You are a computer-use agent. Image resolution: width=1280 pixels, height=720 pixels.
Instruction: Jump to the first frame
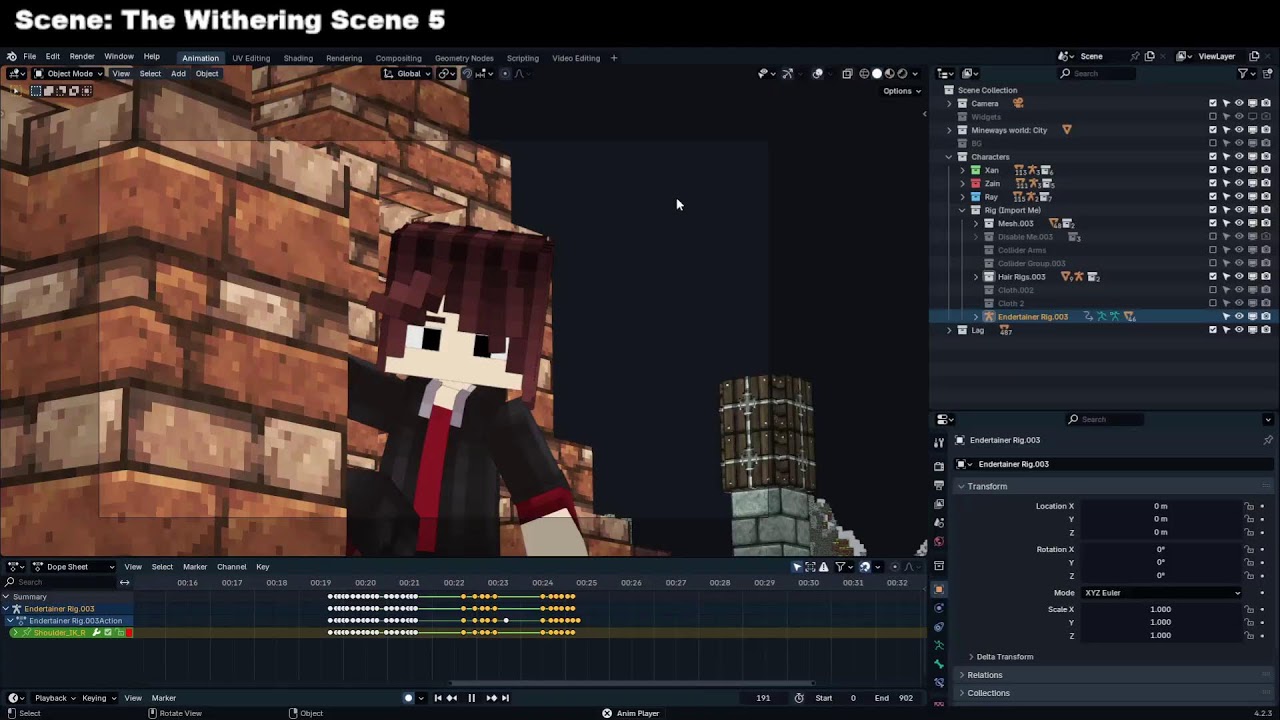point(437,698)
